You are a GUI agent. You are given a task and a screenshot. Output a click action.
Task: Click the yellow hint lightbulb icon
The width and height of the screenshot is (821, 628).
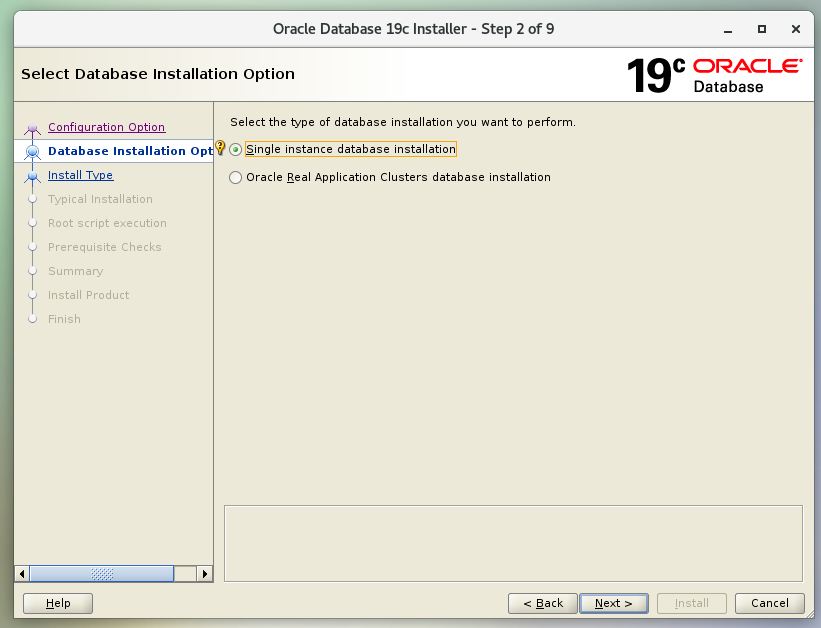click(221, 149)
